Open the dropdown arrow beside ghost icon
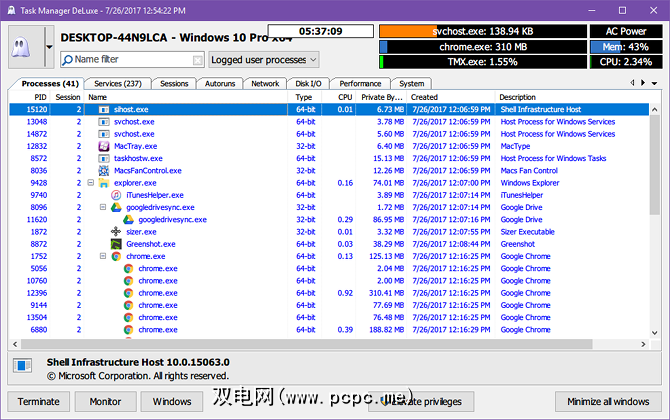This screenshot has width=670, height=420. [x=50, y=47]
